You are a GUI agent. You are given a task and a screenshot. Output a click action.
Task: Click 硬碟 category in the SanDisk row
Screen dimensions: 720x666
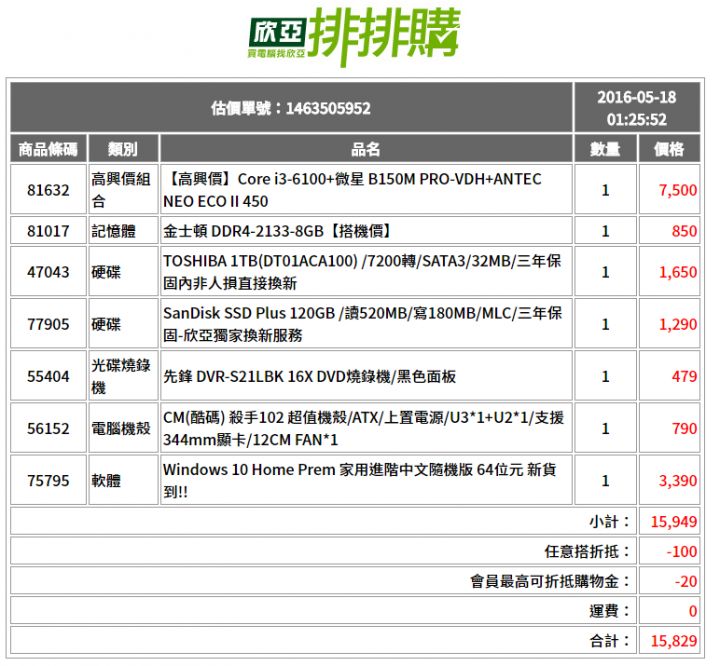123,324
